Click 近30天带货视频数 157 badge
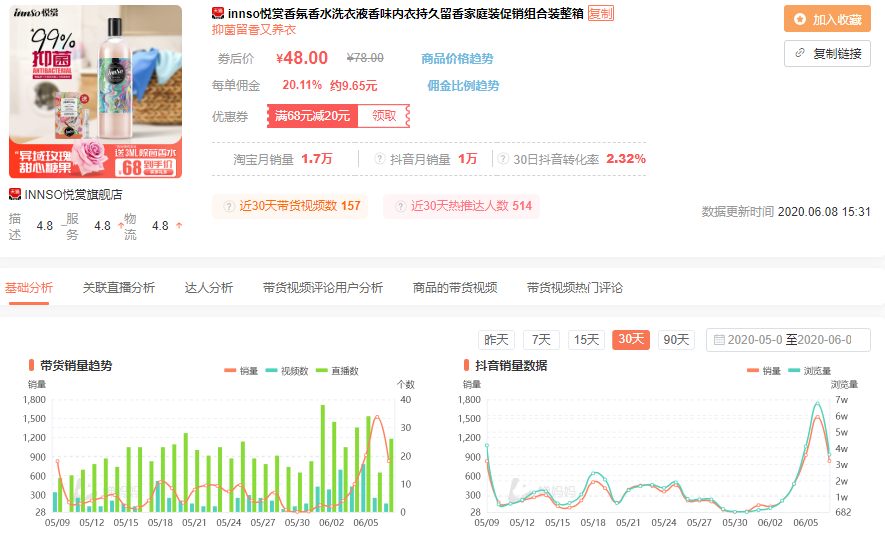The height and width of the screenshot is (543, 885). (290, 206)
